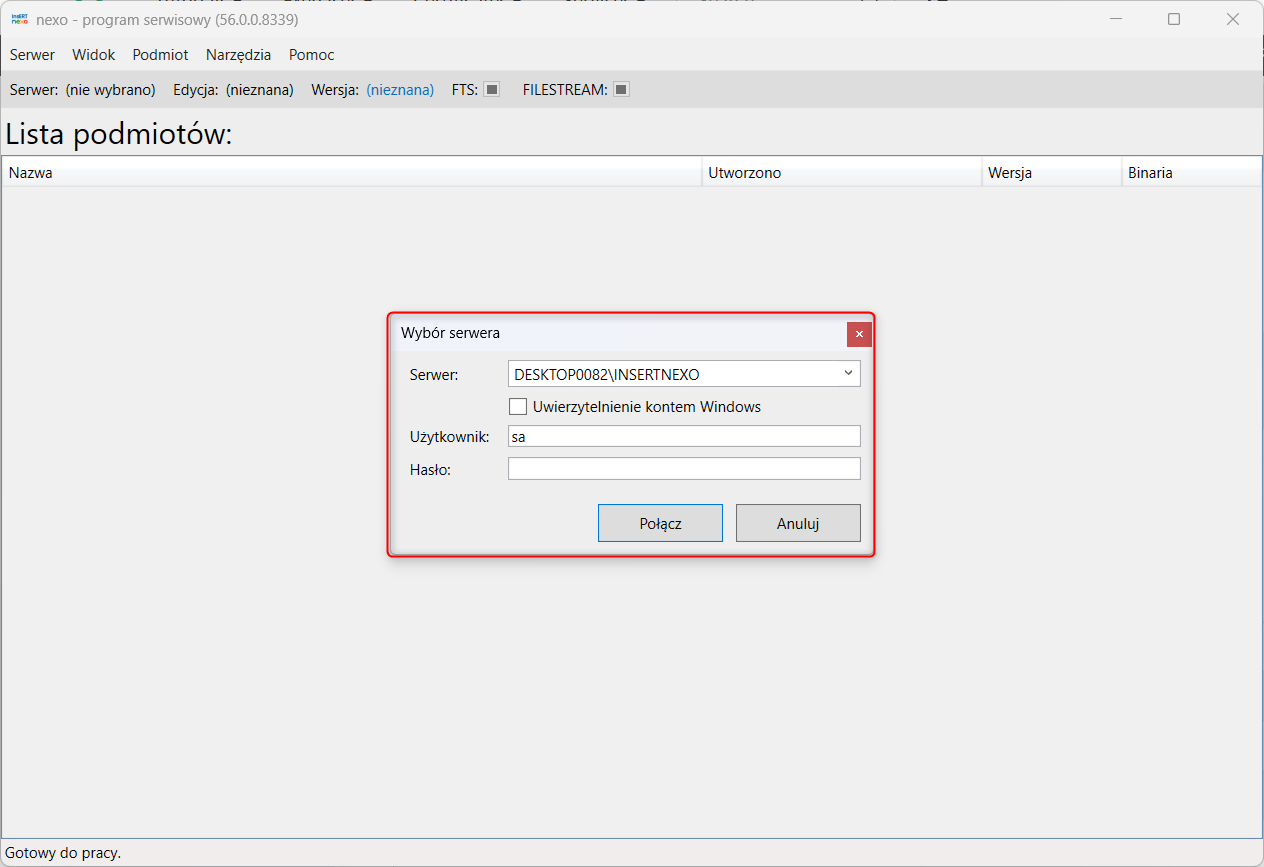Click the Uwierzytelnienie kontem Windows label
1264x867 pixels.
647,406
